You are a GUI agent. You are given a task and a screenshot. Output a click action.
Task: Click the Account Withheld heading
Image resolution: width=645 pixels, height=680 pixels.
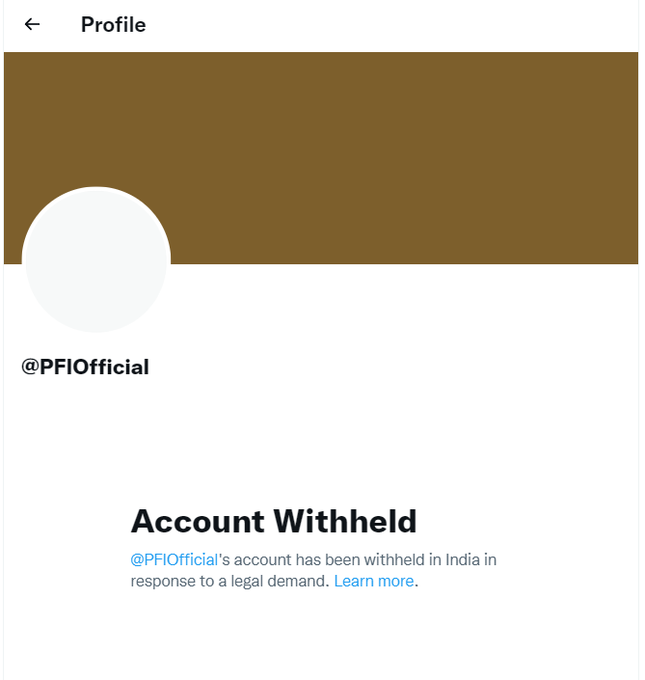274,521
